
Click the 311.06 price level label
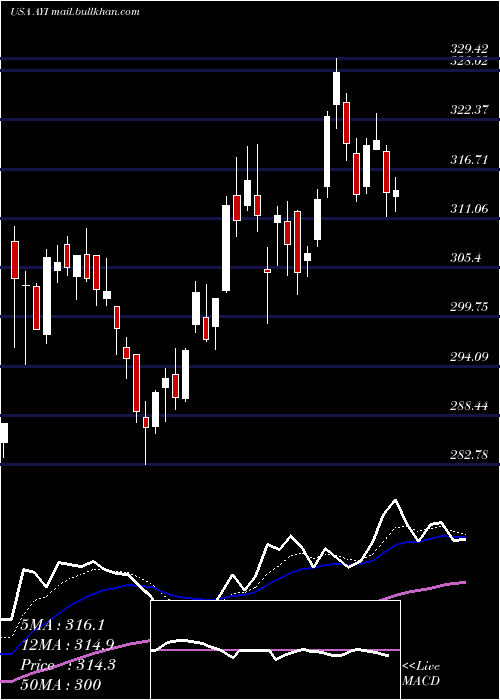click(469, 208)
